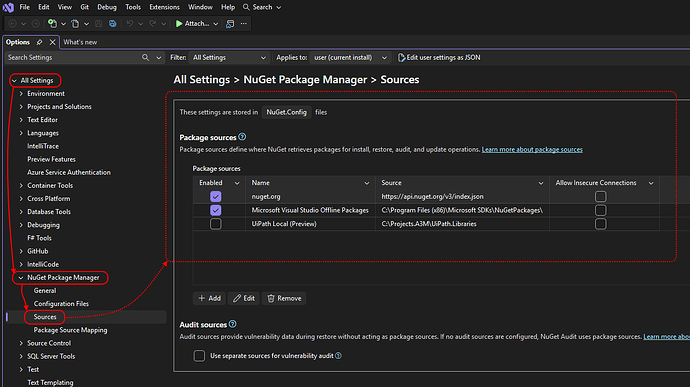Click the magnifier icon beside Search in menu bar
Screen dimensions: 690x387
(x=246, y=7)
